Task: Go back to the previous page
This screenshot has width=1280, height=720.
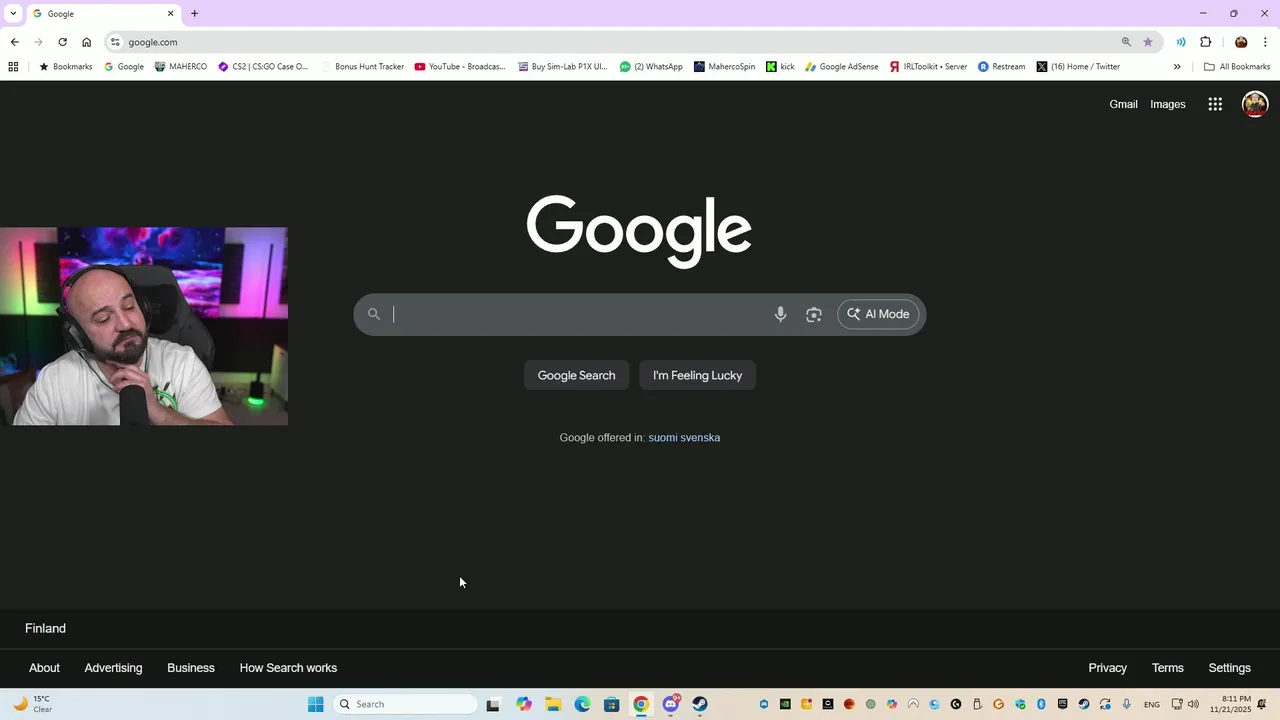Action: [x=14, y=42]
